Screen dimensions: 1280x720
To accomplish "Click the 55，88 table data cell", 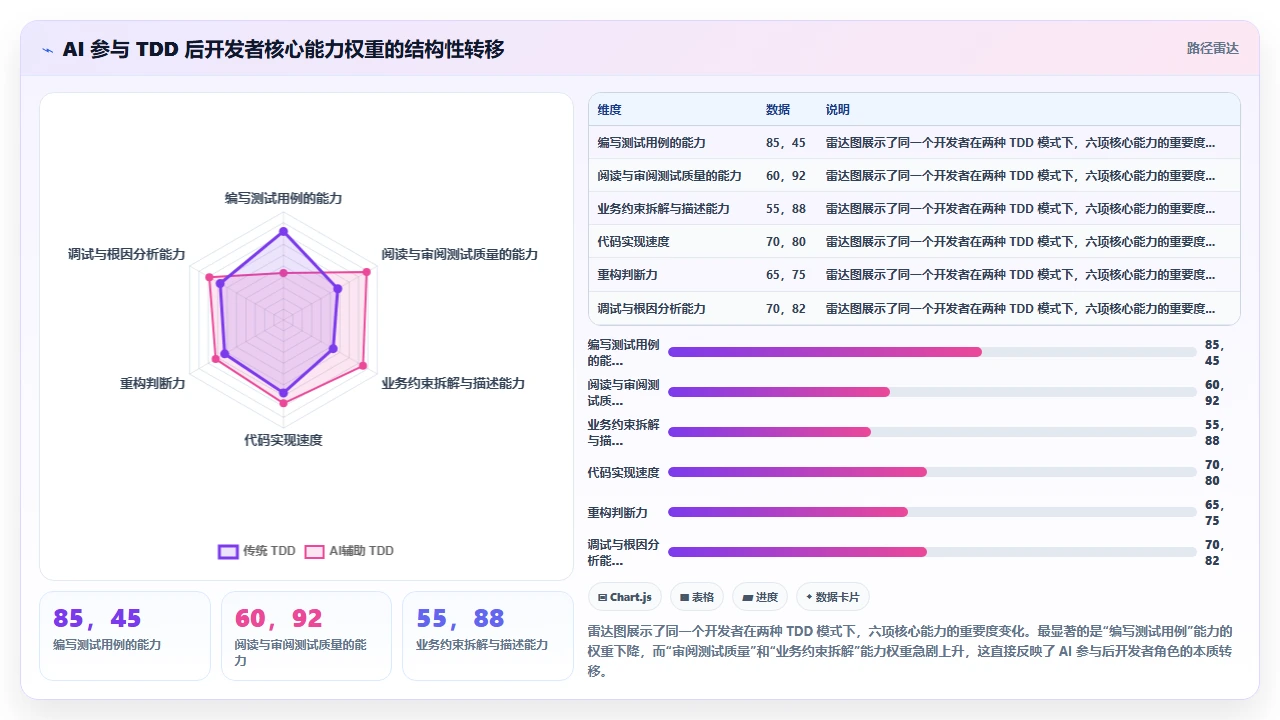I will coord(785,209).
